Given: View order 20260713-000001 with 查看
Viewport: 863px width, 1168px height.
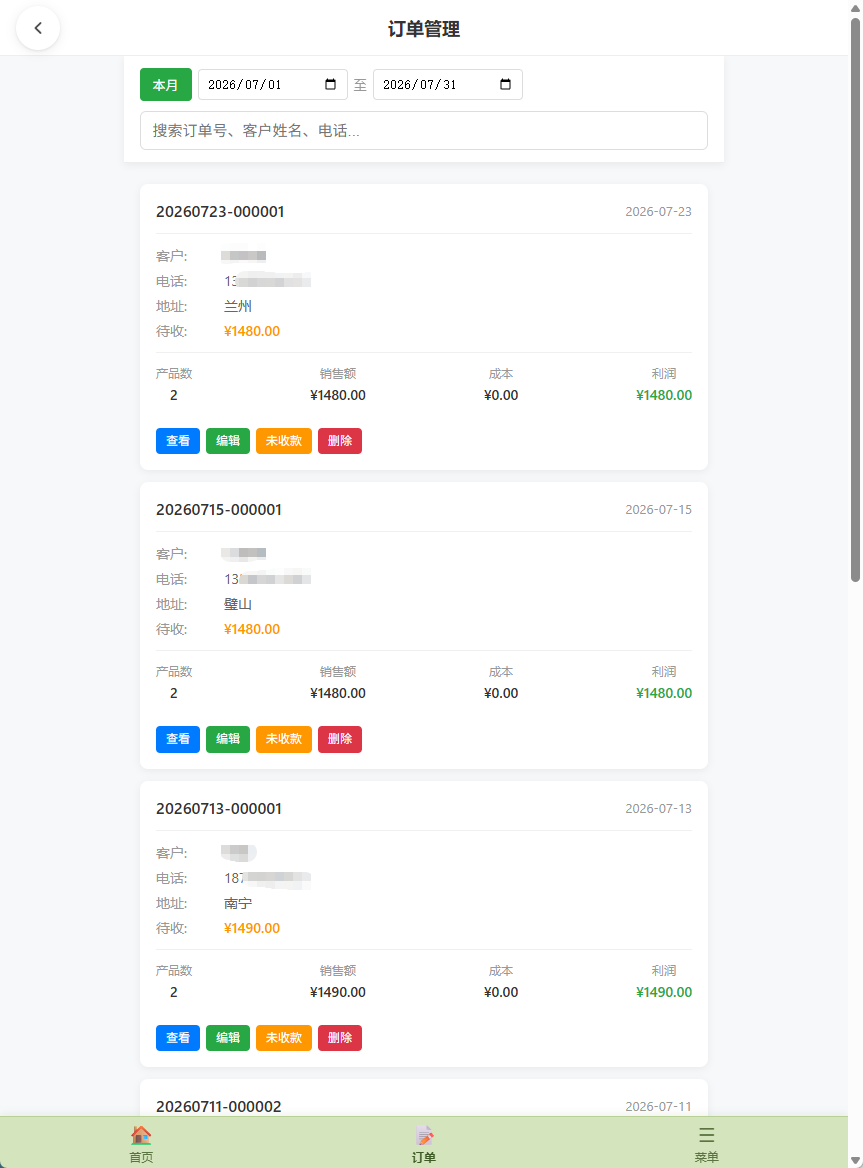Looking at the screenshot, I should click(x=177, y=1038).
